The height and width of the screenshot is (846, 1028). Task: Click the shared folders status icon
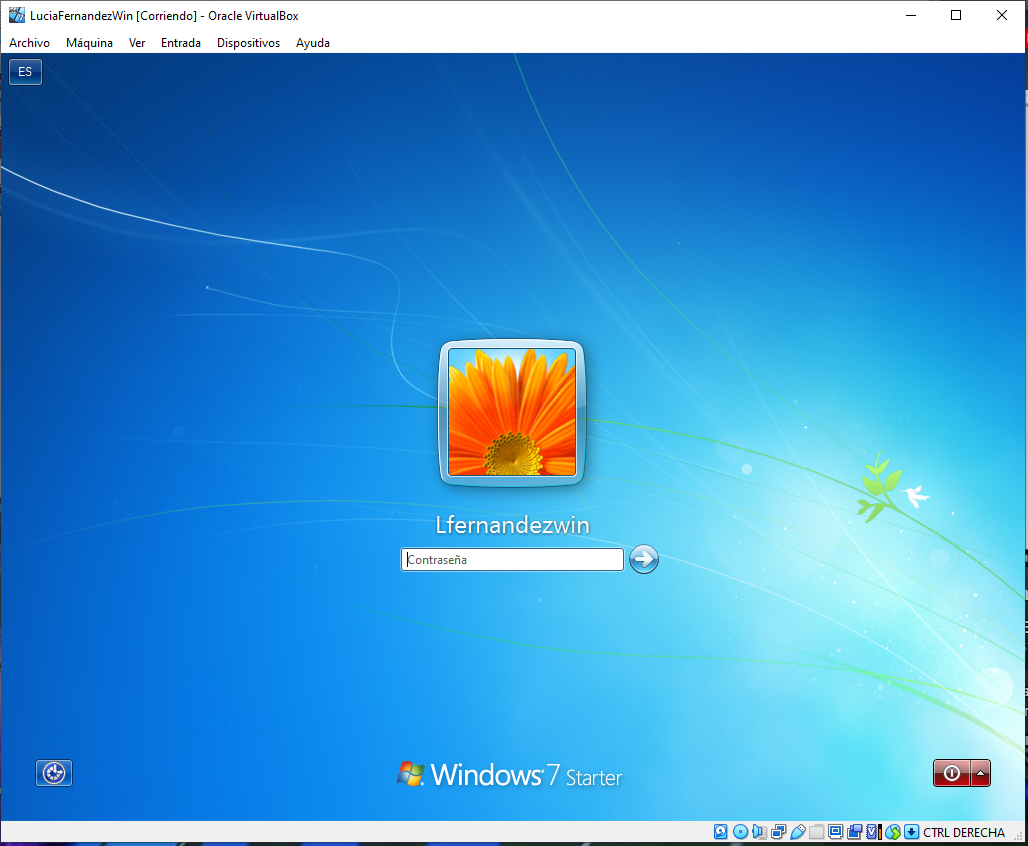(x=816, y=832)
